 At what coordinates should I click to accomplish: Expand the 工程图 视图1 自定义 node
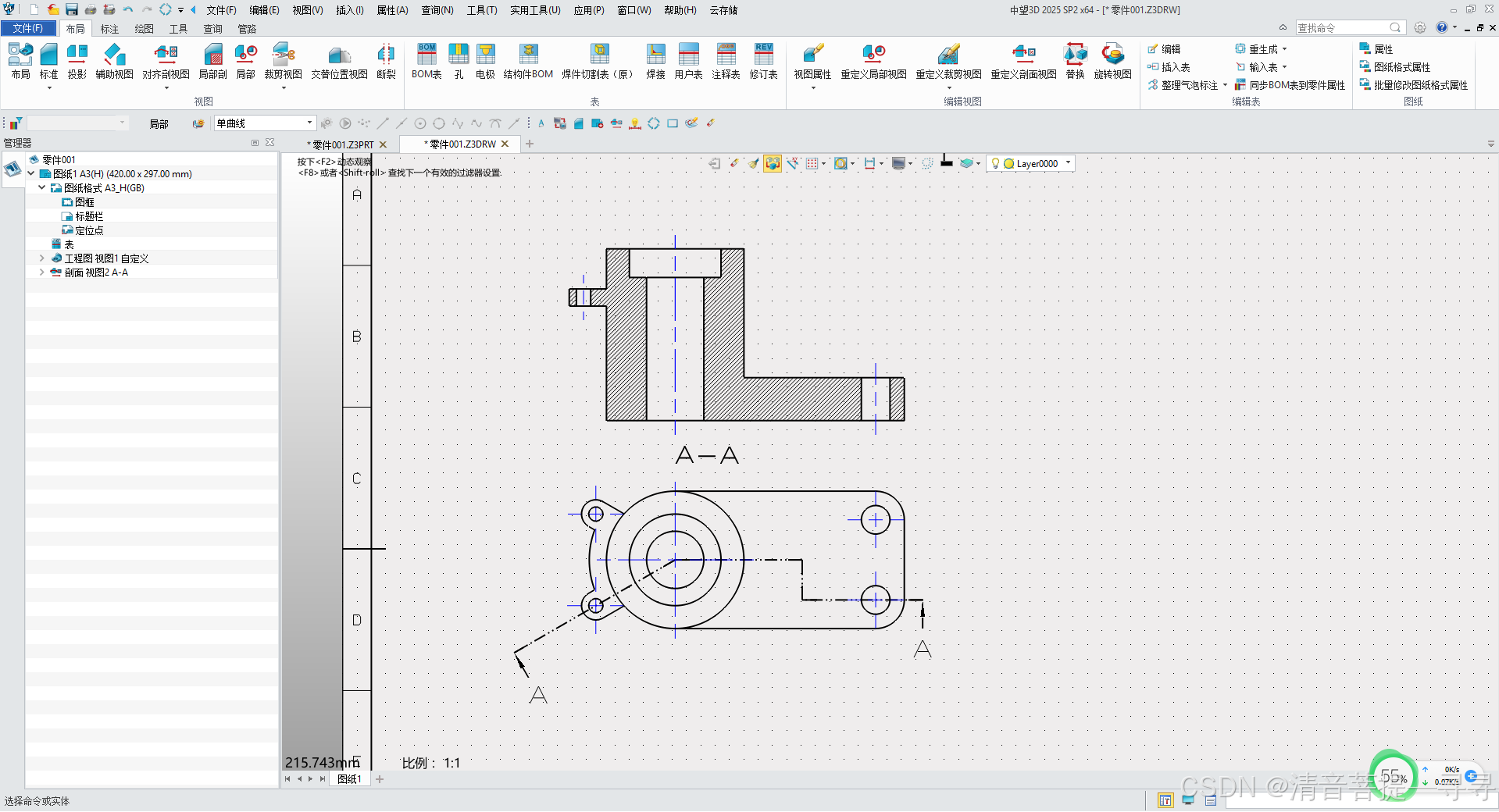click(41, 258)
